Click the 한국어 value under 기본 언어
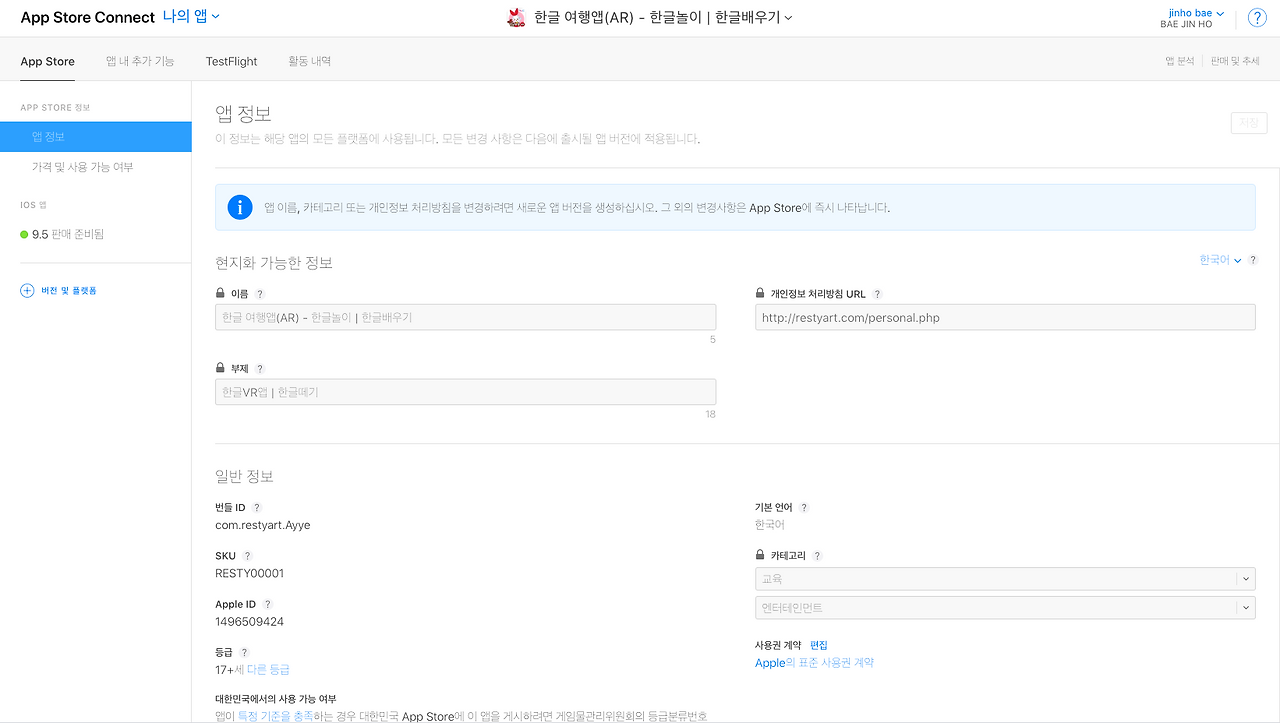This screenshot has height=723, width=1280. click(770, 524)
